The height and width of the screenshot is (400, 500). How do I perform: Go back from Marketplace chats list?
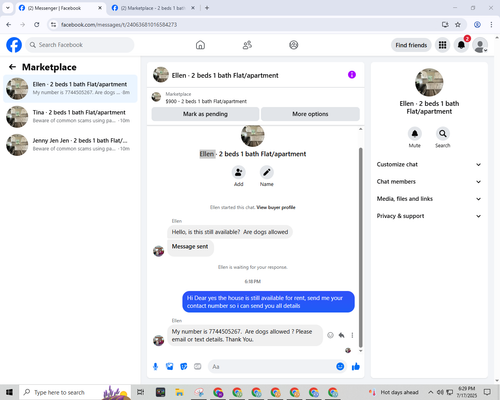(x=12, y=67)
